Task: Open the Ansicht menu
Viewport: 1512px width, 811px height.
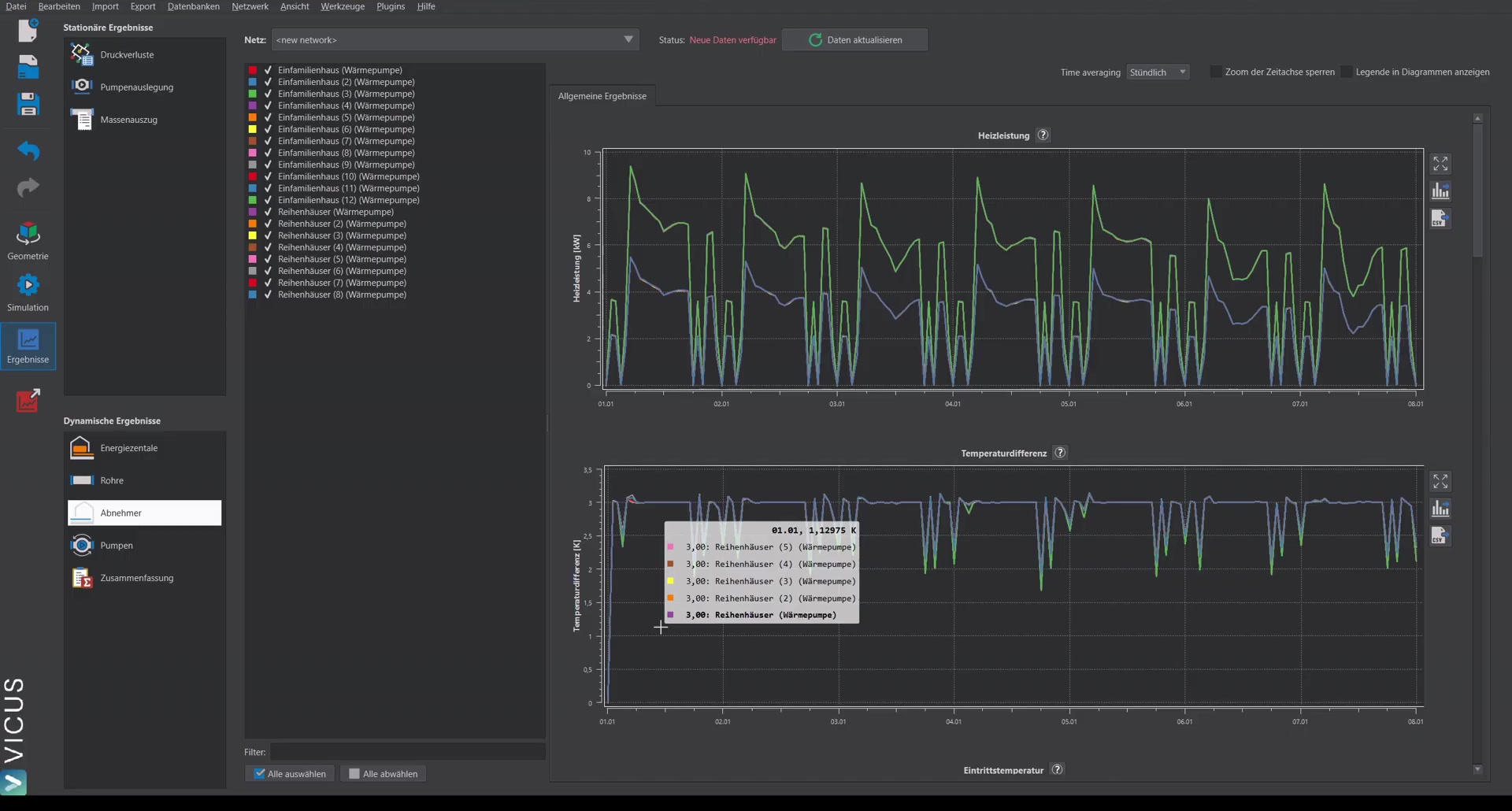Action: [x=295, y=6]
